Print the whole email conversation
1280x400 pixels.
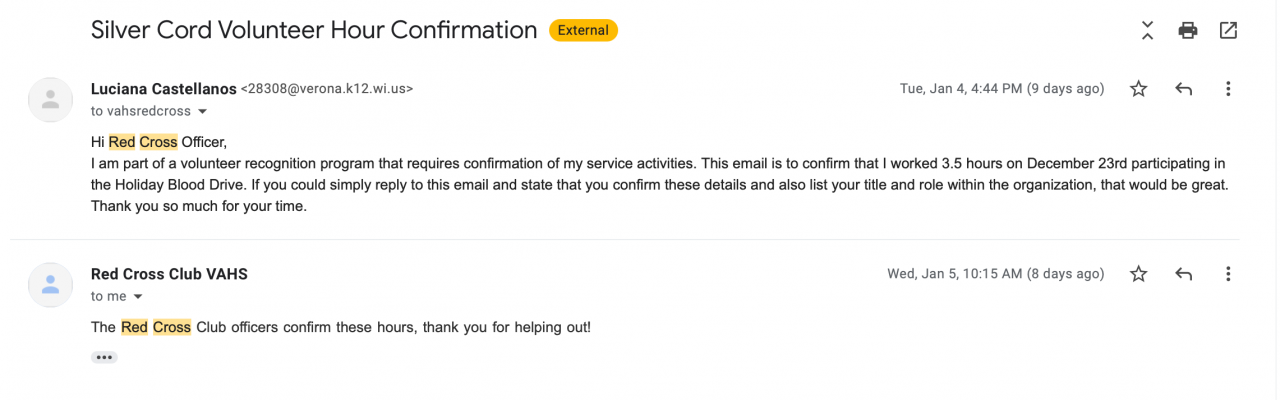[x=1187, y=31]
